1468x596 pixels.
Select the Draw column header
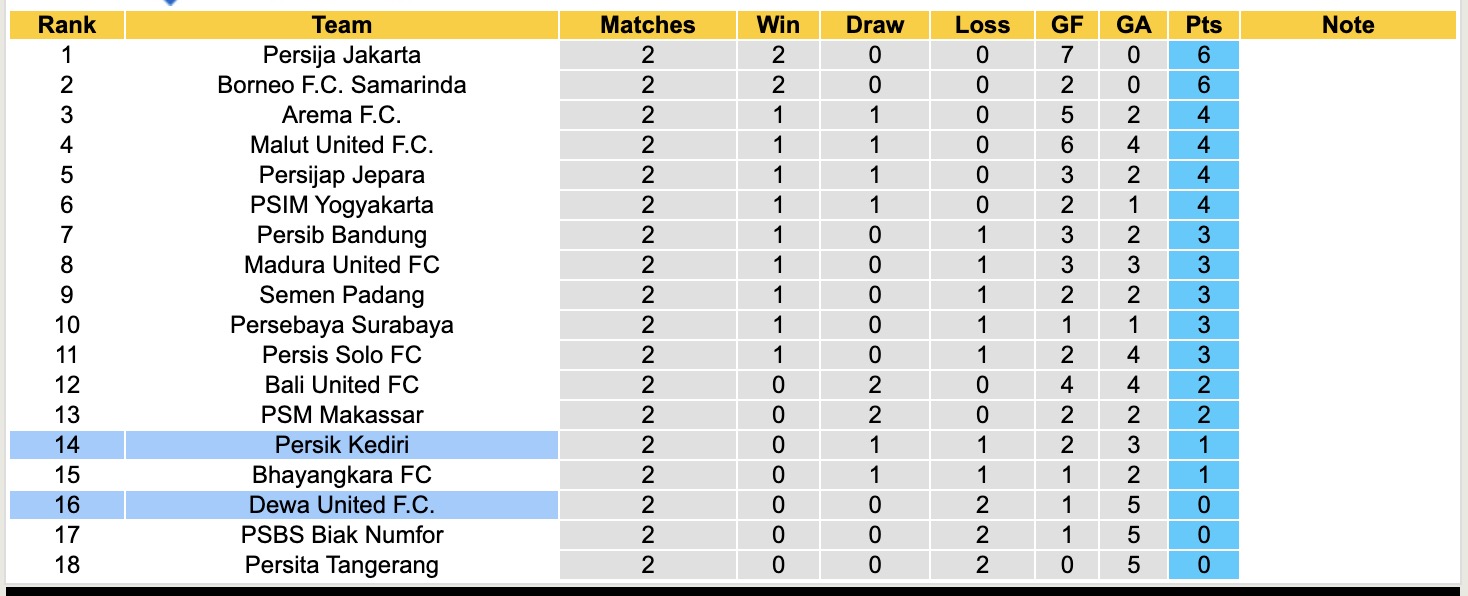(x=874, y=25)
